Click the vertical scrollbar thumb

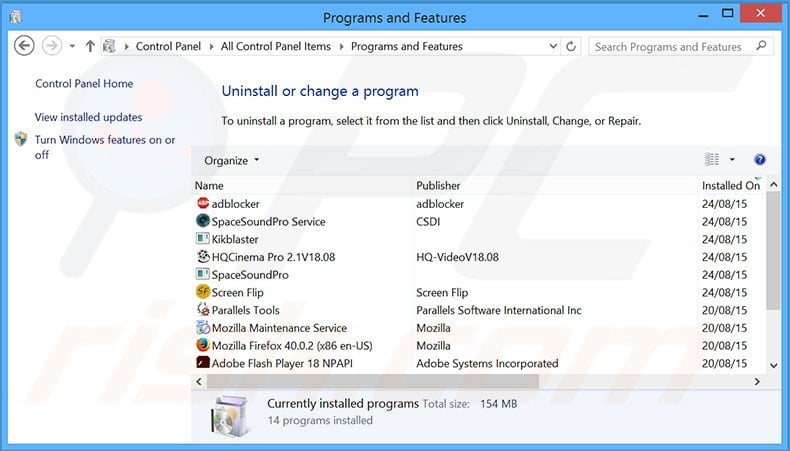coord(773,250)
